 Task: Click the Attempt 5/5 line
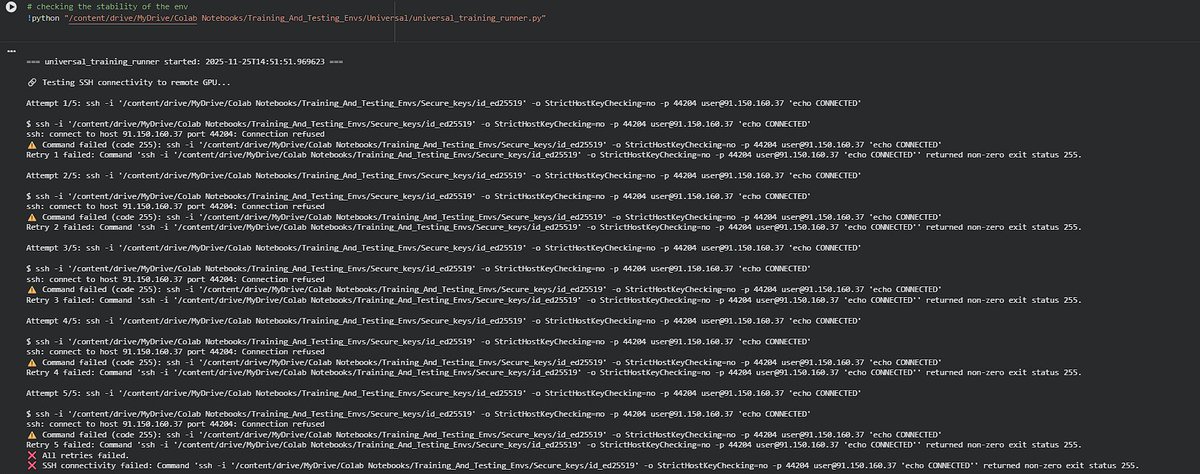click(443, 392)
